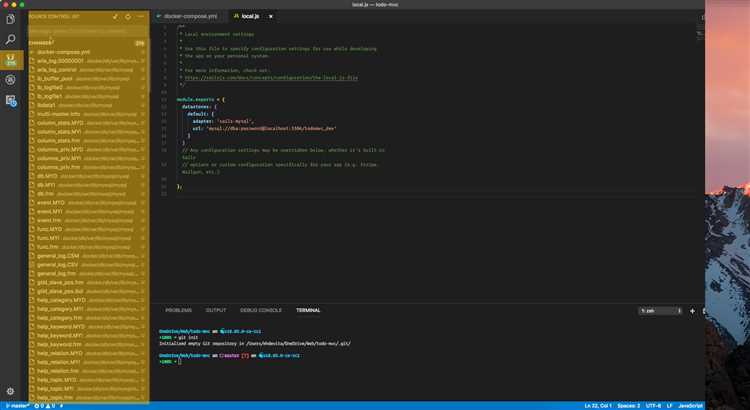
Task: Select db.frm in the changes list
Action: pos(88,194)
